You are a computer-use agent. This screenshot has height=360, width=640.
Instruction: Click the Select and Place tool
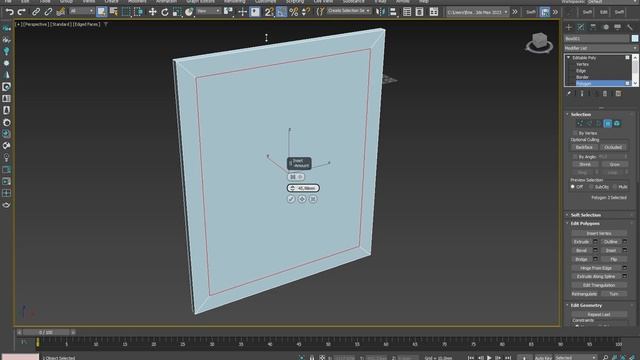[x=189, y=12]
